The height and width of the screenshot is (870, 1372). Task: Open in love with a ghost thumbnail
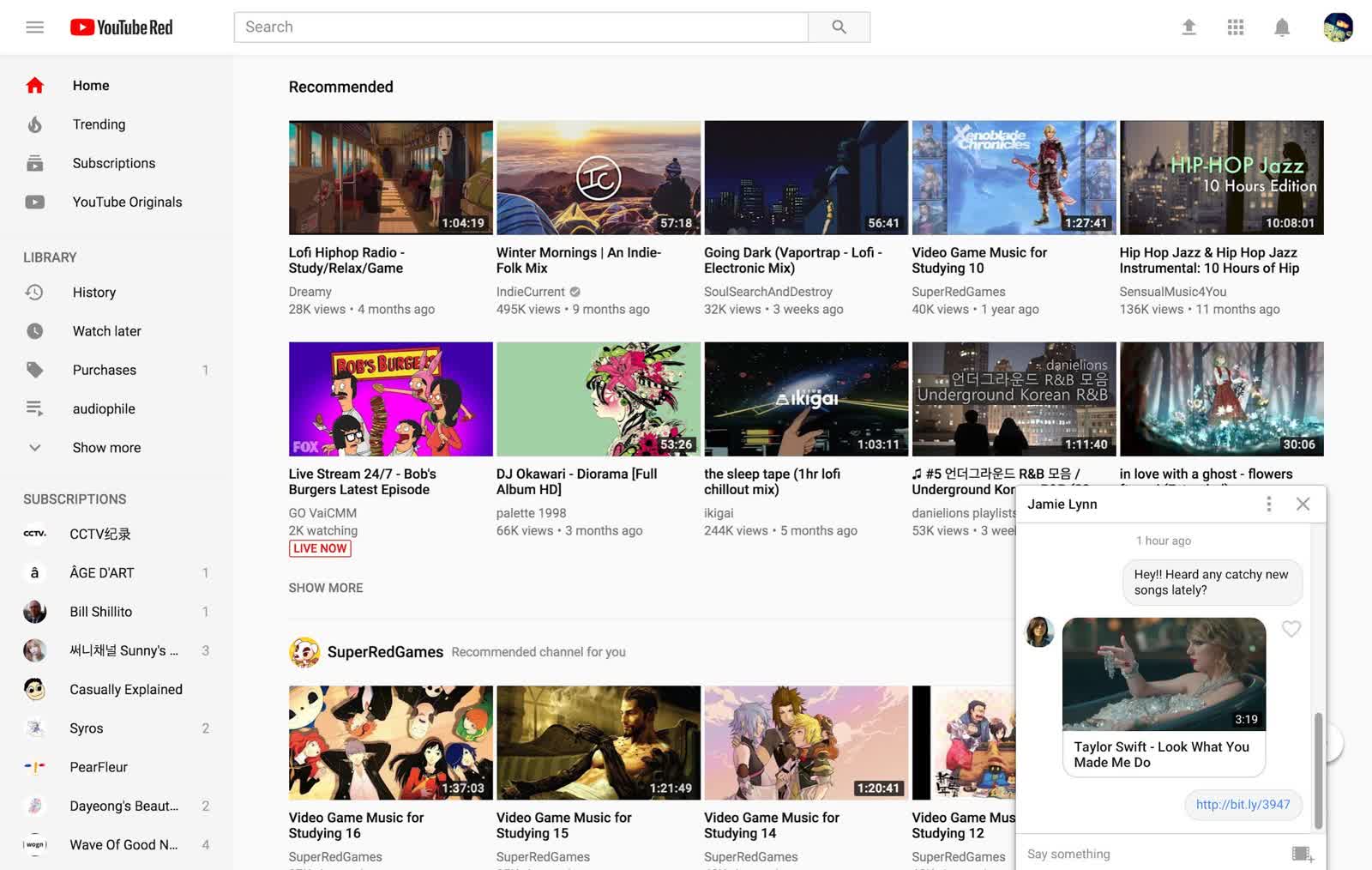(x=1222, y=399)
